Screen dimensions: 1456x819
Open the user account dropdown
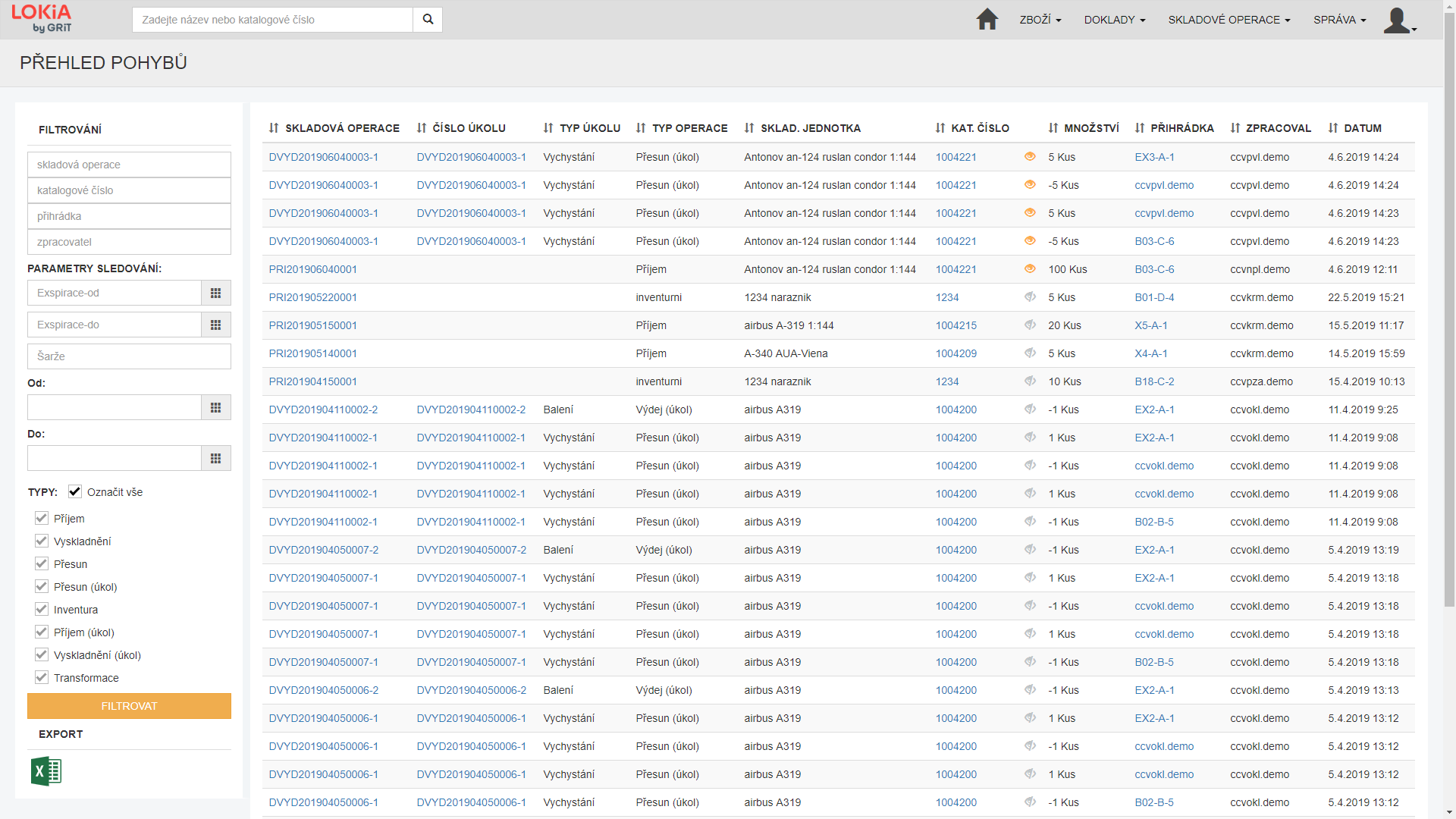(x=1399, y=20)
